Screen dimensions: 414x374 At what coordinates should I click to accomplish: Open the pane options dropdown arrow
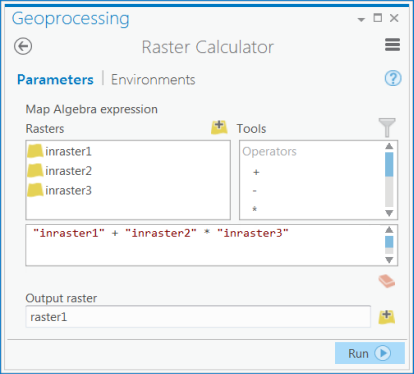[x=361, y=20]
